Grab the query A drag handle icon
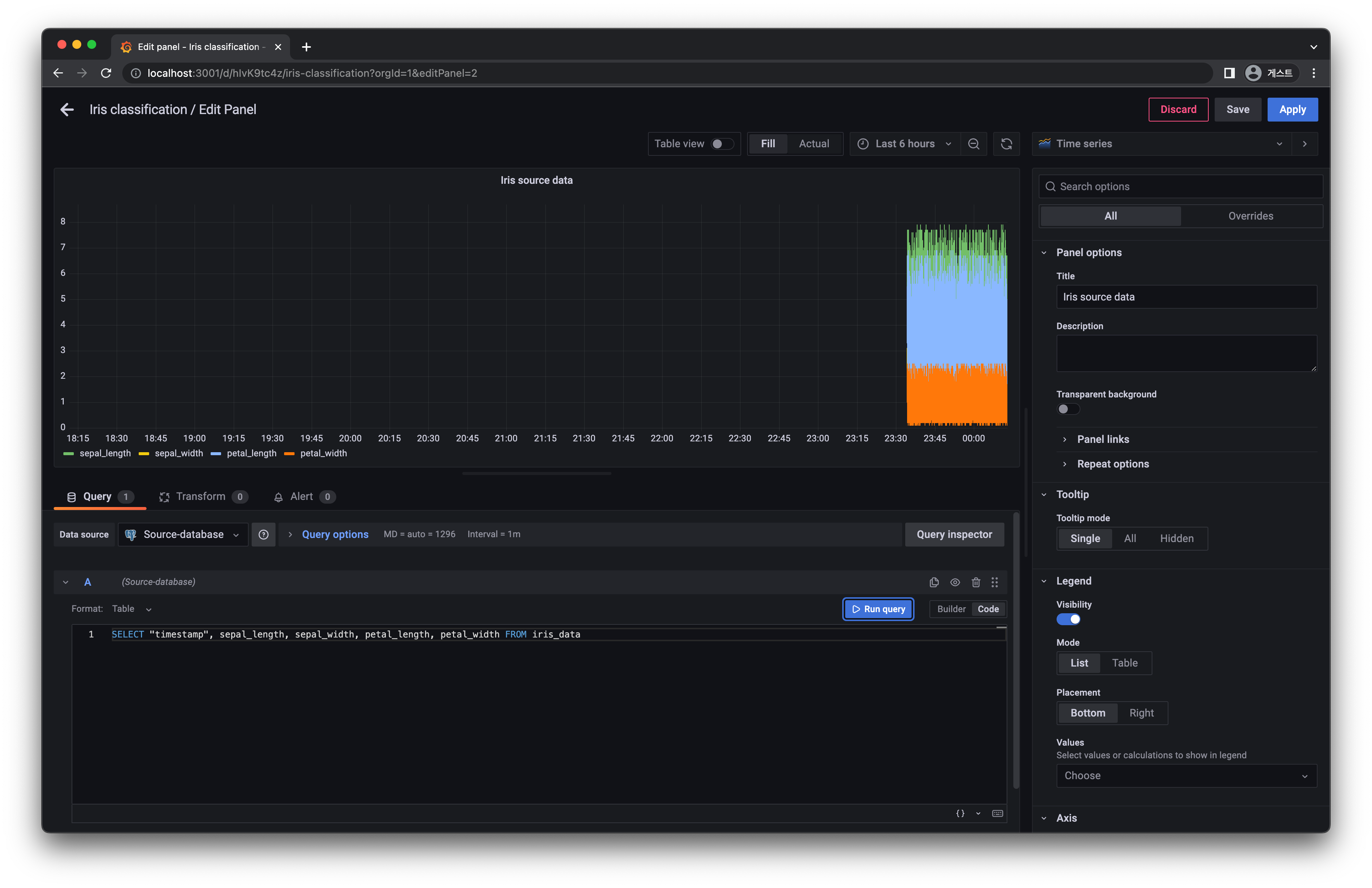This screenshot has width=1372, height=888. [x=995, y=583]
